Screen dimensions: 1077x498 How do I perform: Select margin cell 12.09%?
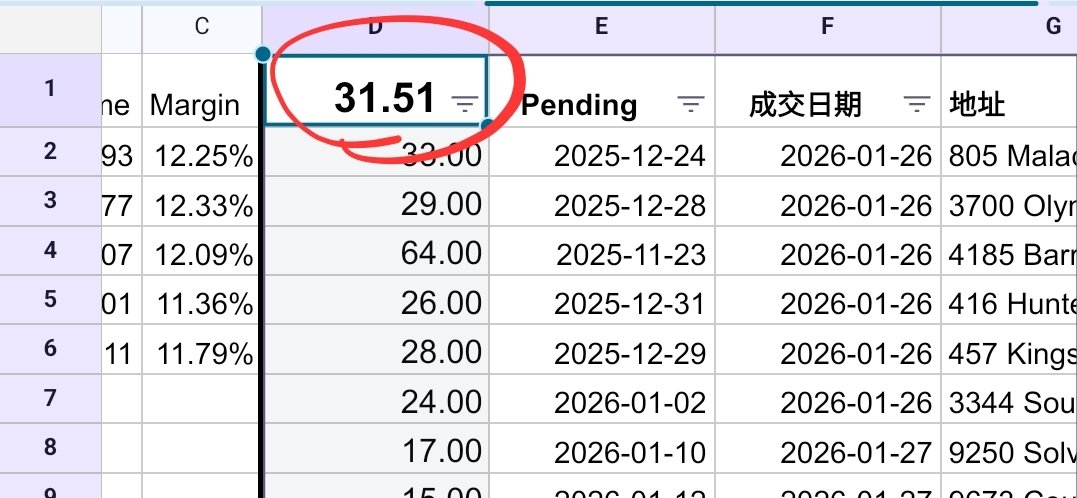coord(201,251)
